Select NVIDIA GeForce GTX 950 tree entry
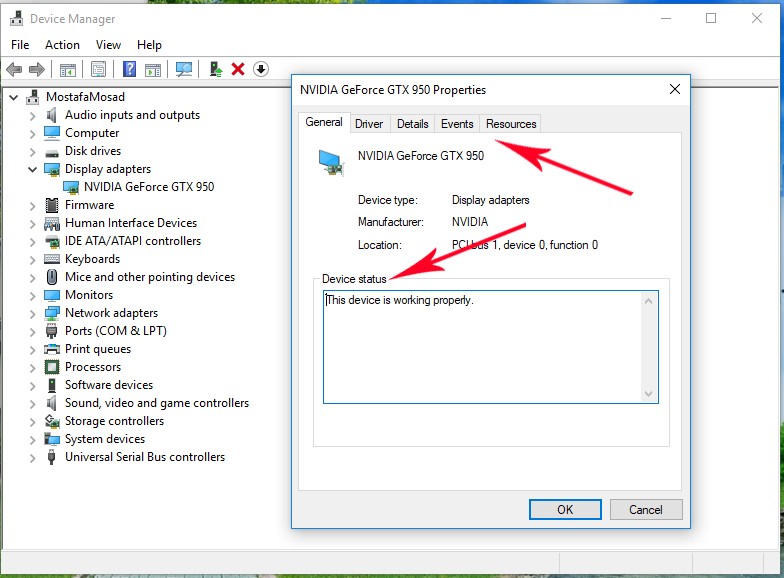 point(149,187)
